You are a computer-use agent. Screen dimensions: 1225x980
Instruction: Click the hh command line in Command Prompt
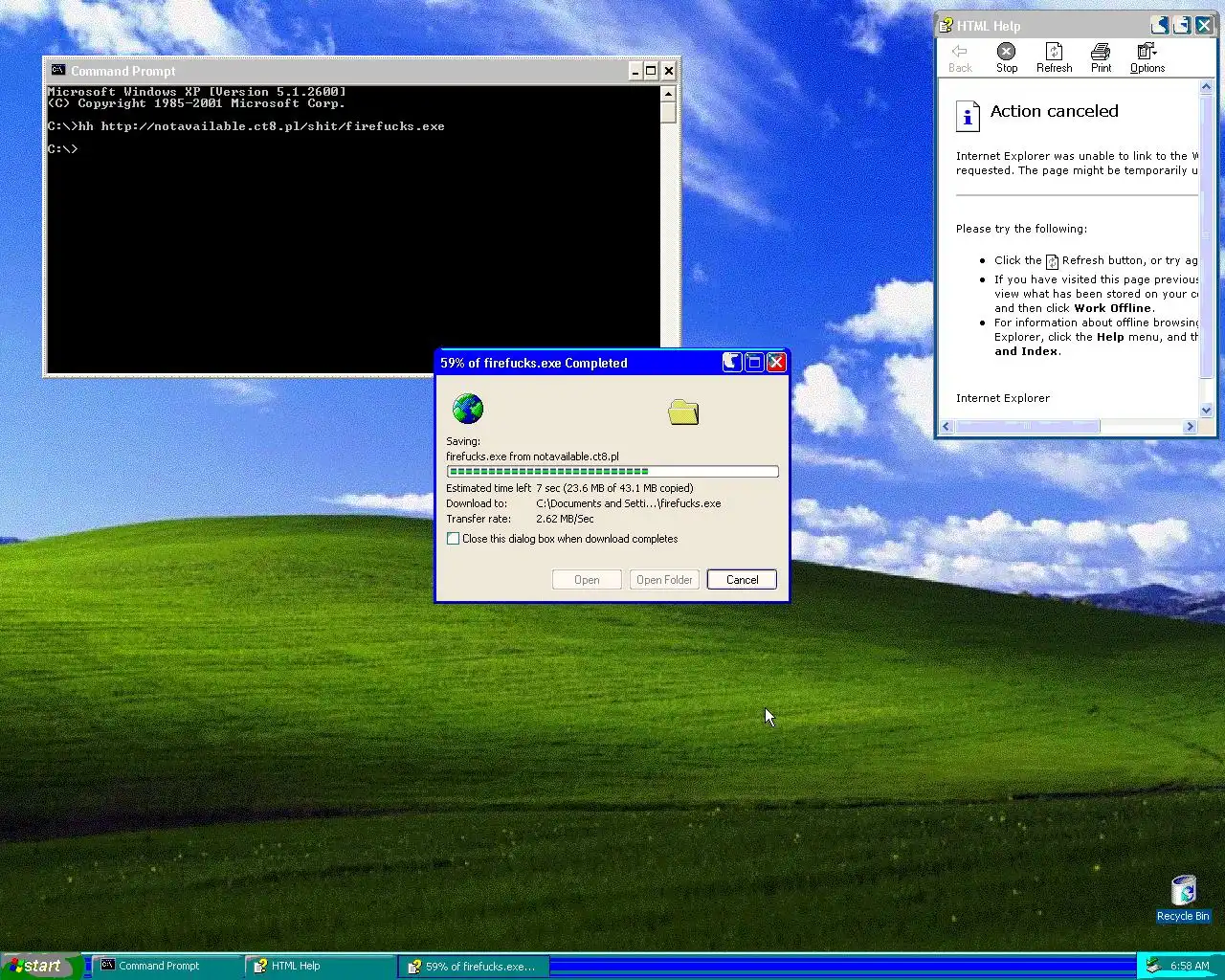[x=246, y=126]
